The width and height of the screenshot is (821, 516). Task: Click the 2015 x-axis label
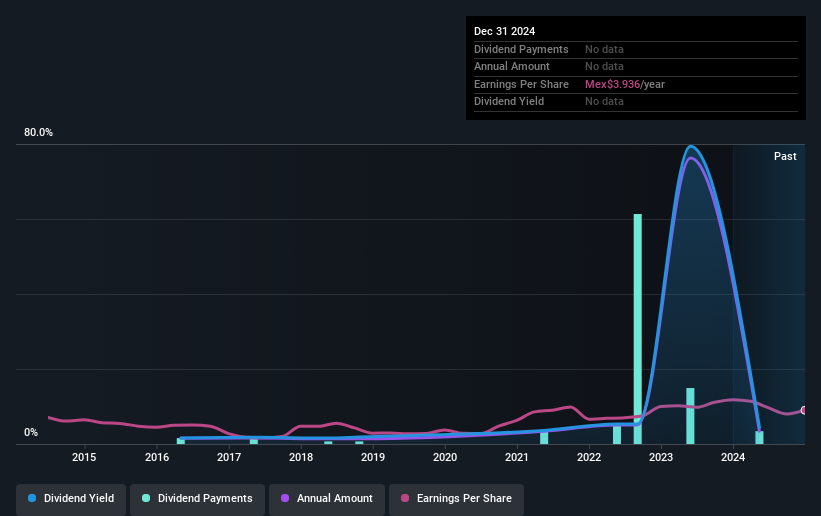point(84,457)
